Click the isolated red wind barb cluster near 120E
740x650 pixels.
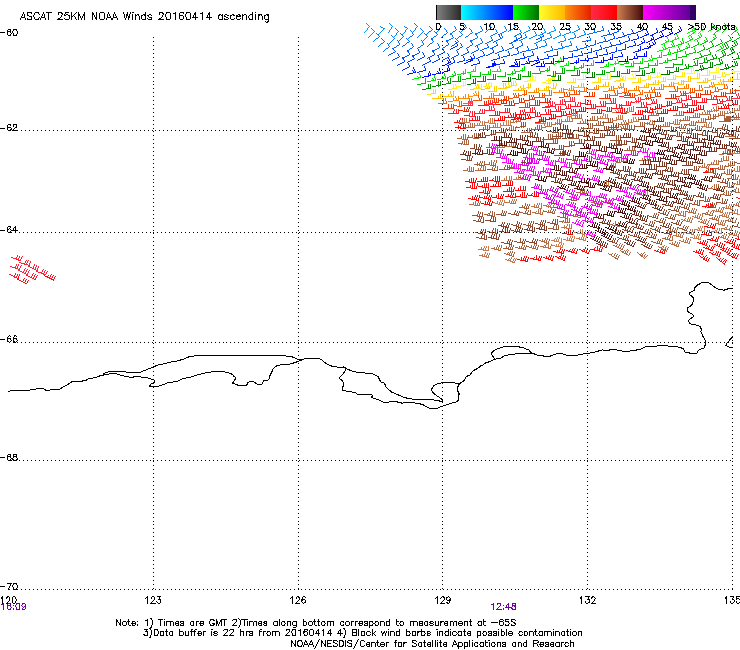[x=33, y=270]
